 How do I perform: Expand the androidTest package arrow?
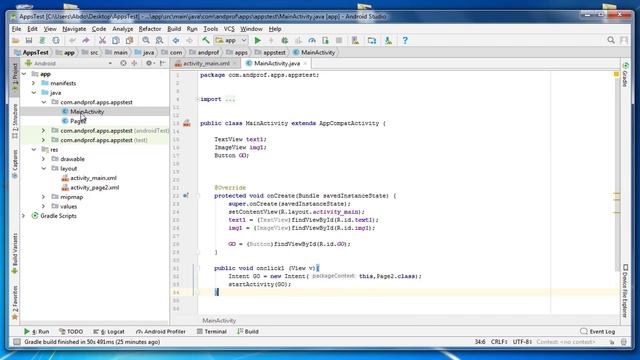(x=44, y=131)
